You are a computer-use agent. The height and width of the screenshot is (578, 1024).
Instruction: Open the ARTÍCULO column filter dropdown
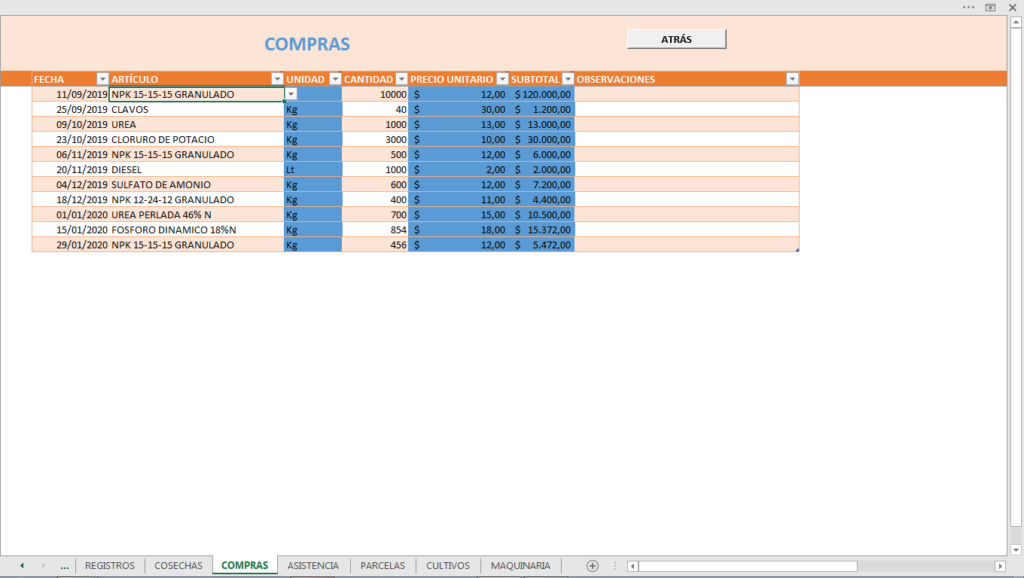(277, 79)
